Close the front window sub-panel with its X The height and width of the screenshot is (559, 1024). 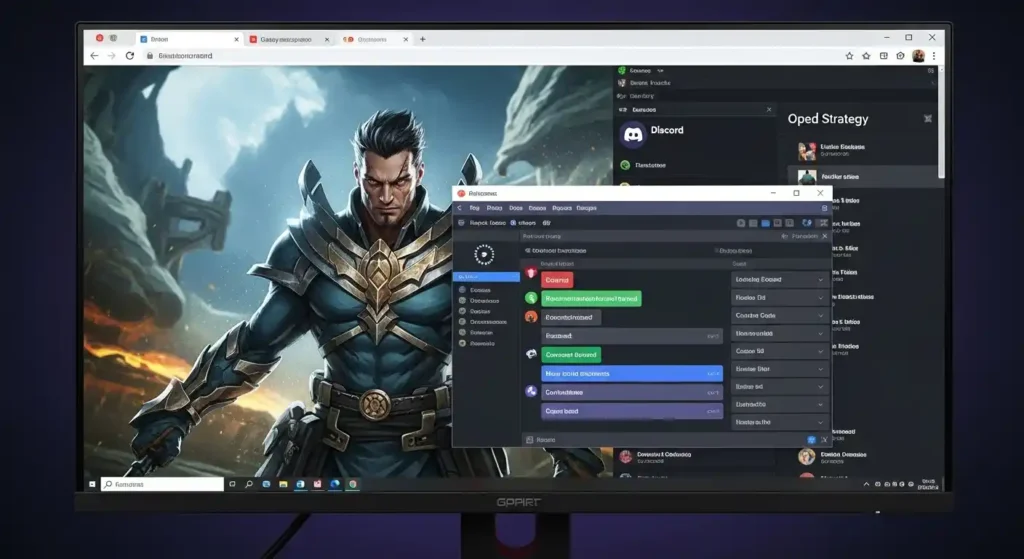click(x=825, y=236)
